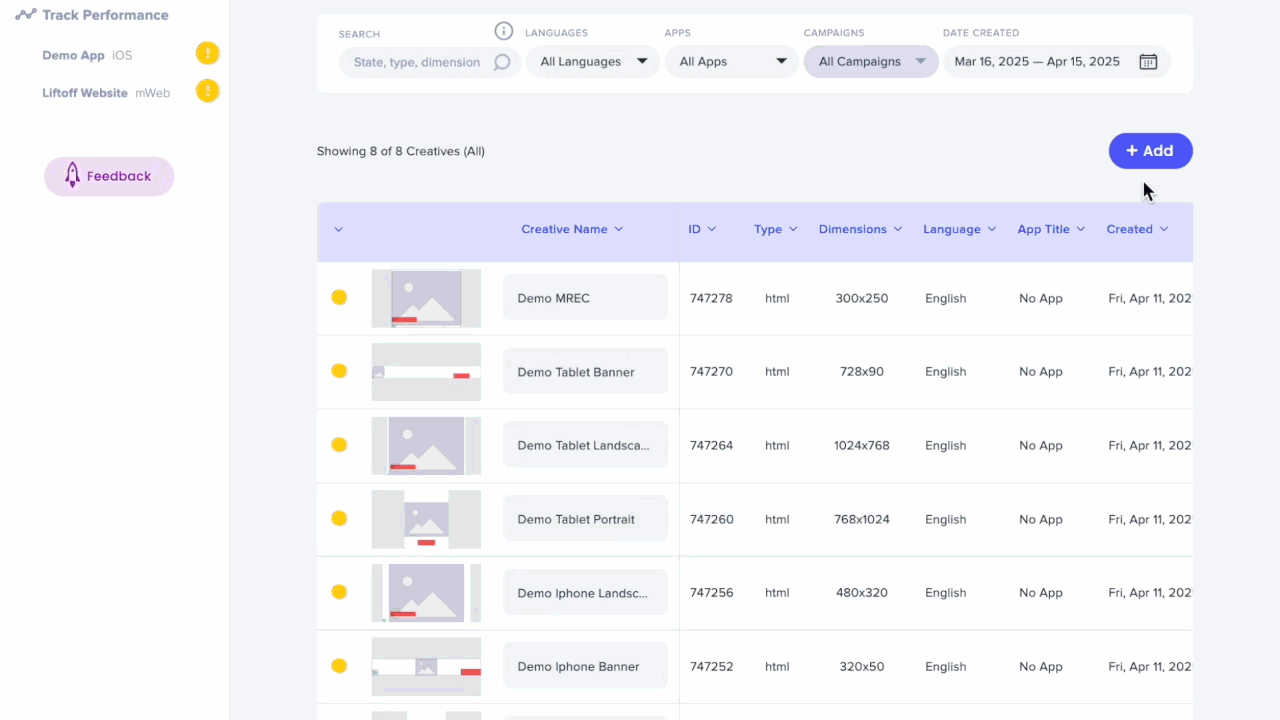Focus the search input field
This screenshot has width=1280, height=720.
[418, 62]
